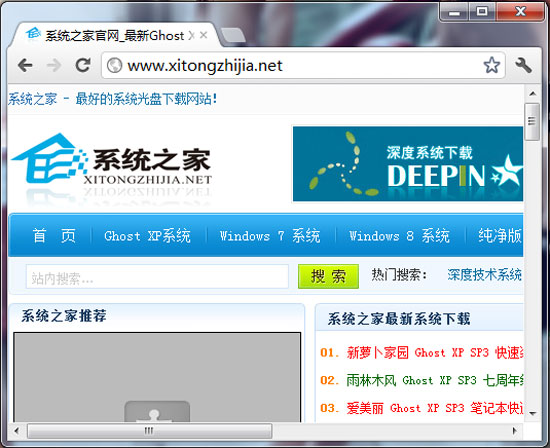Open the DEEPIN 深度系统下载 banner
The image size is (550, 448).
(x=408, y=164)
